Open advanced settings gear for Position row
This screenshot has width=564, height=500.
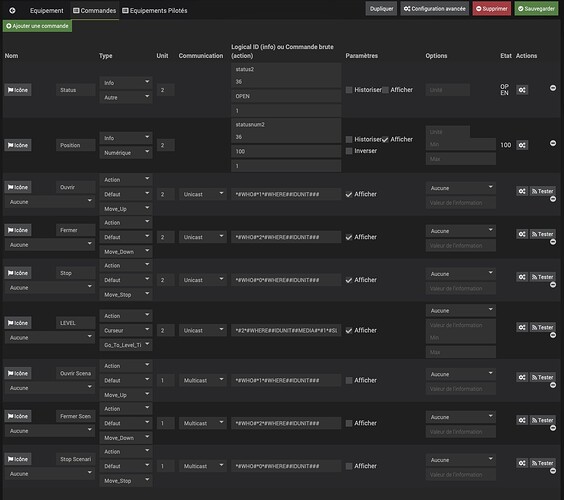point(522,145)
